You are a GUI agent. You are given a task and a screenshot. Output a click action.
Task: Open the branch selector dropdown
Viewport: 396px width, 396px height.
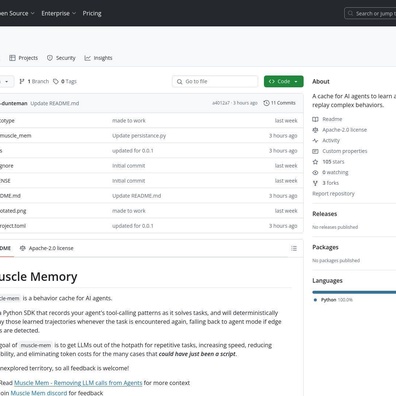(6, 81)
